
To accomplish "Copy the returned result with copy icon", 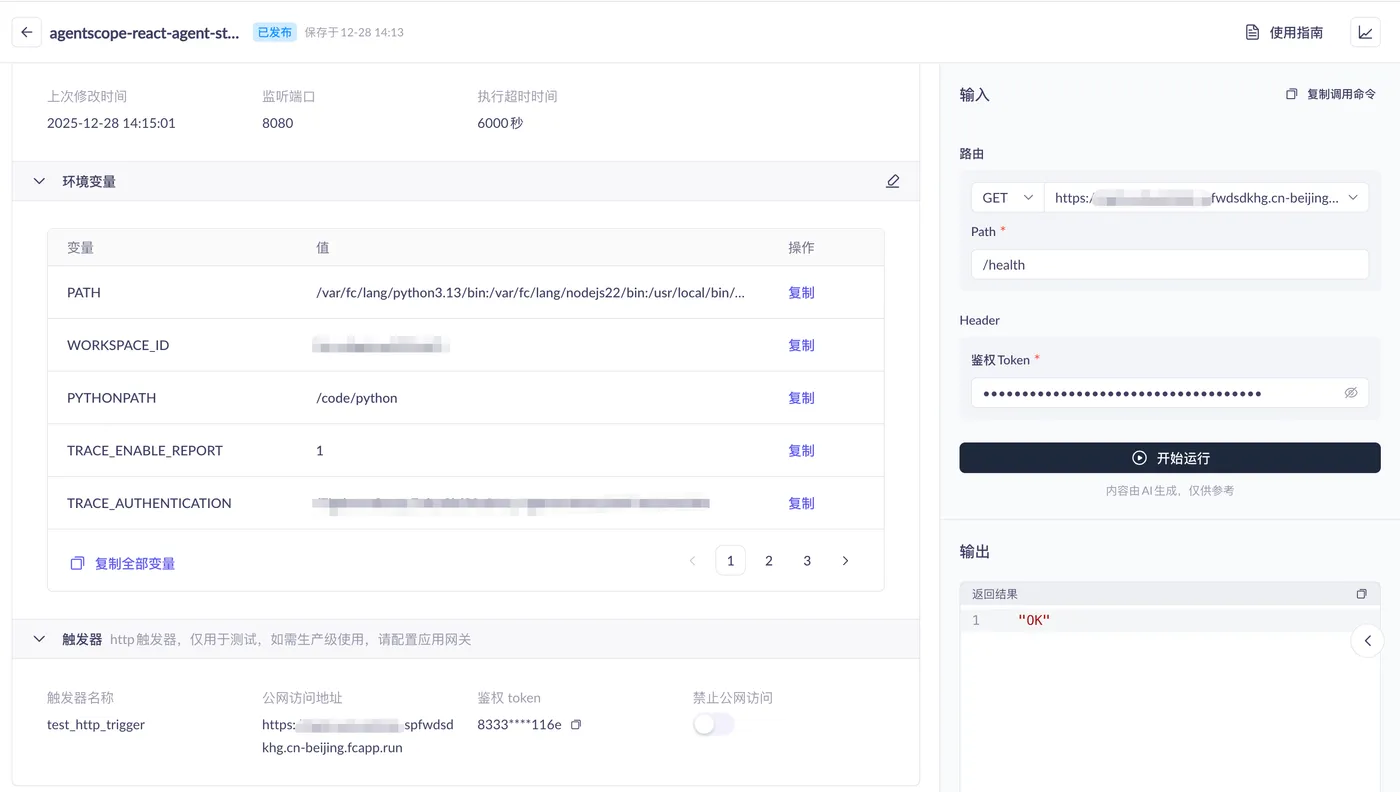I will tap(1361, 594).
